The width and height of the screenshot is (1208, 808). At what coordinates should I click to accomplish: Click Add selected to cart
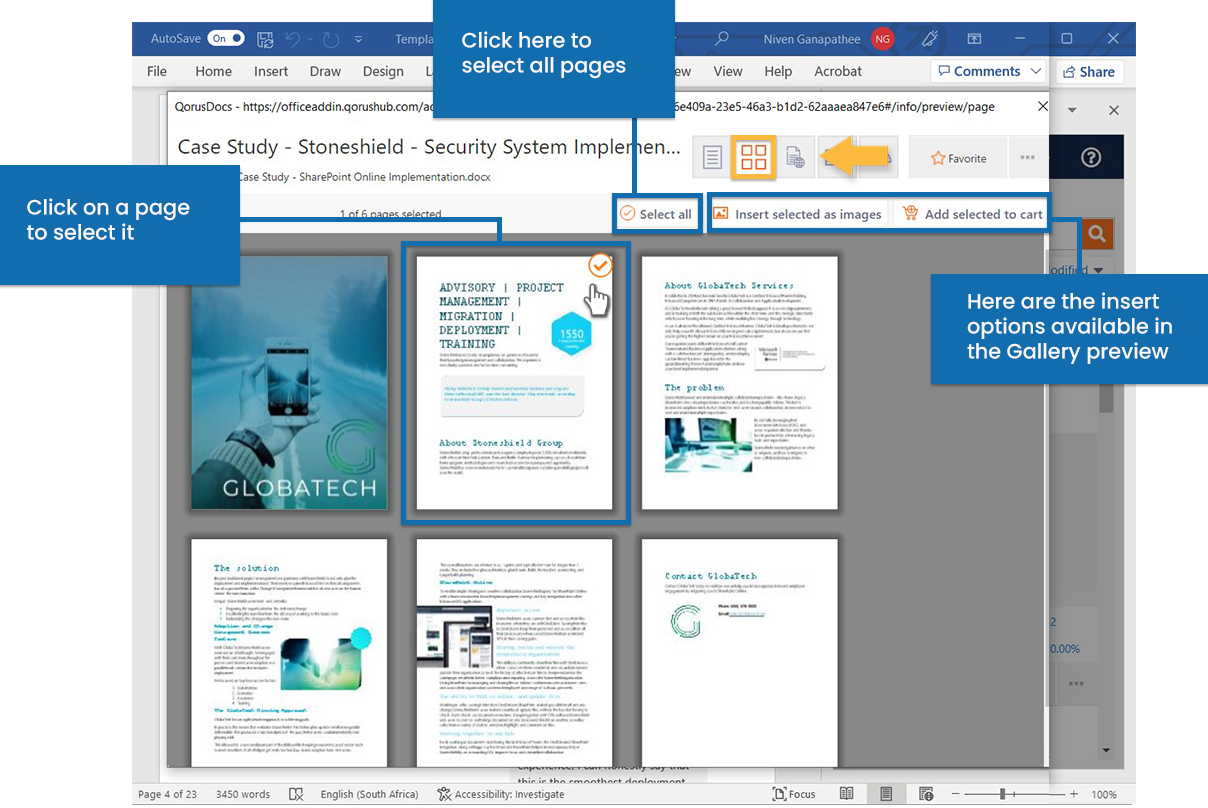(968, 213)
